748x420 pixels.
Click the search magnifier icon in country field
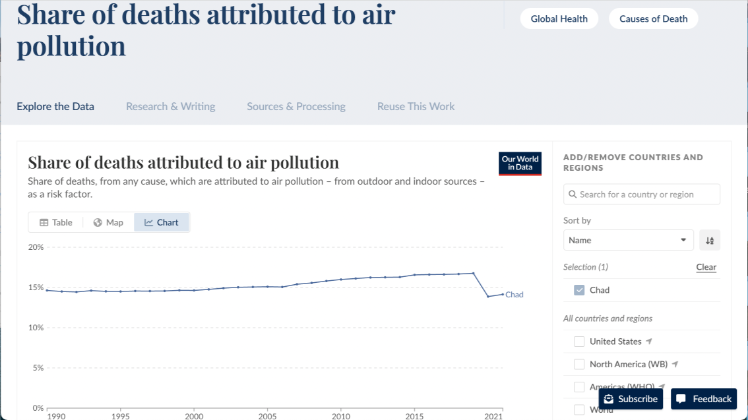[572, 194]
